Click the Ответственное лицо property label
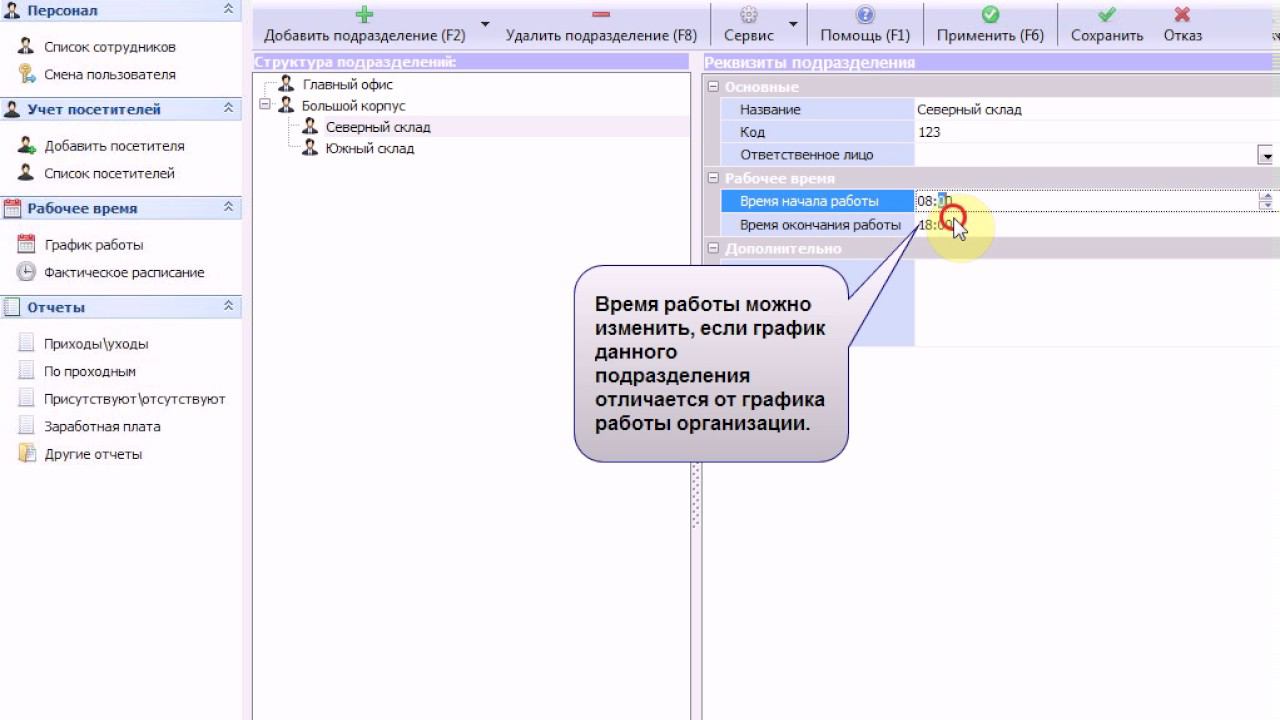The image size is (1280, 720). tap(806, 155)
